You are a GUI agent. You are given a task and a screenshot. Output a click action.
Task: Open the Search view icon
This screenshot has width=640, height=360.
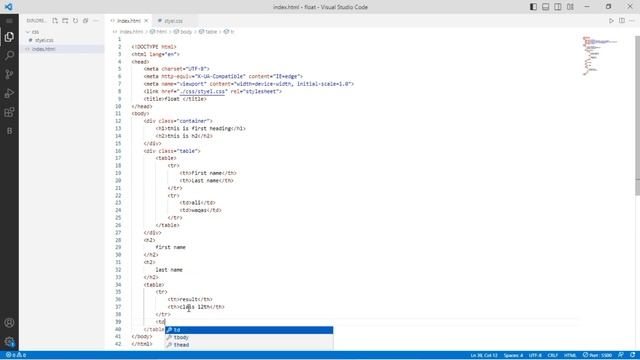(x=9, y=55)
